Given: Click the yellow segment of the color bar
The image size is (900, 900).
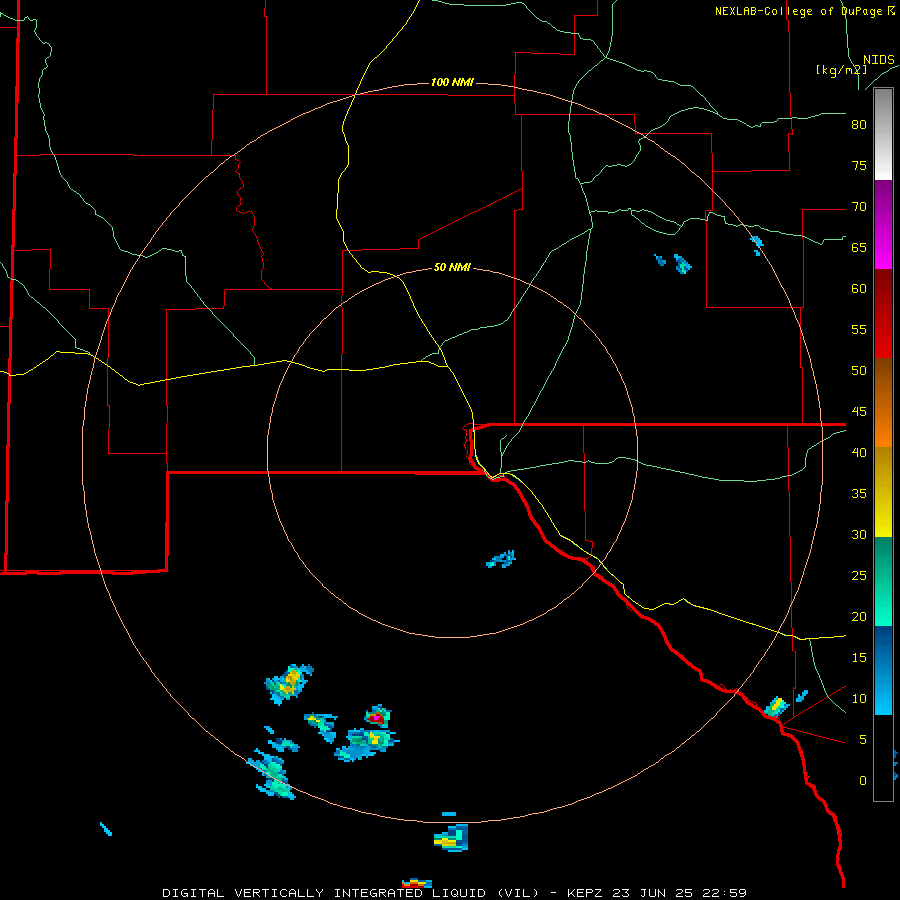Looking at the screenshot, I should 883,492.
